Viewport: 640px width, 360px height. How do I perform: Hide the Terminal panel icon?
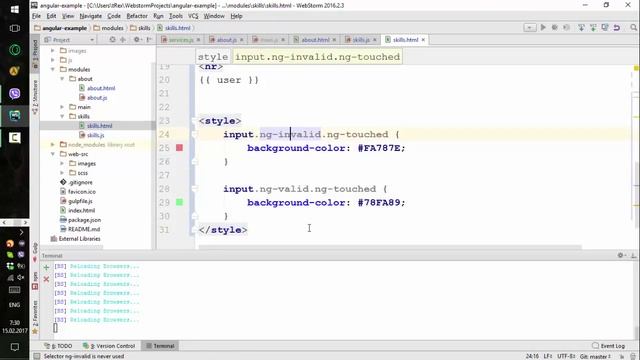tap(633, 255)
